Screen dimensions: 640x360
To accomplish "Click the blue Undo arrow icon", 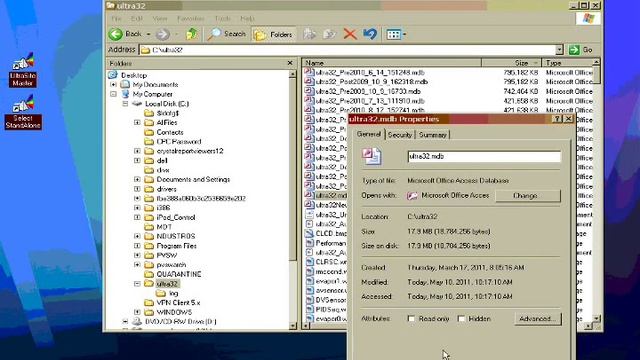I will coord(370,34).
